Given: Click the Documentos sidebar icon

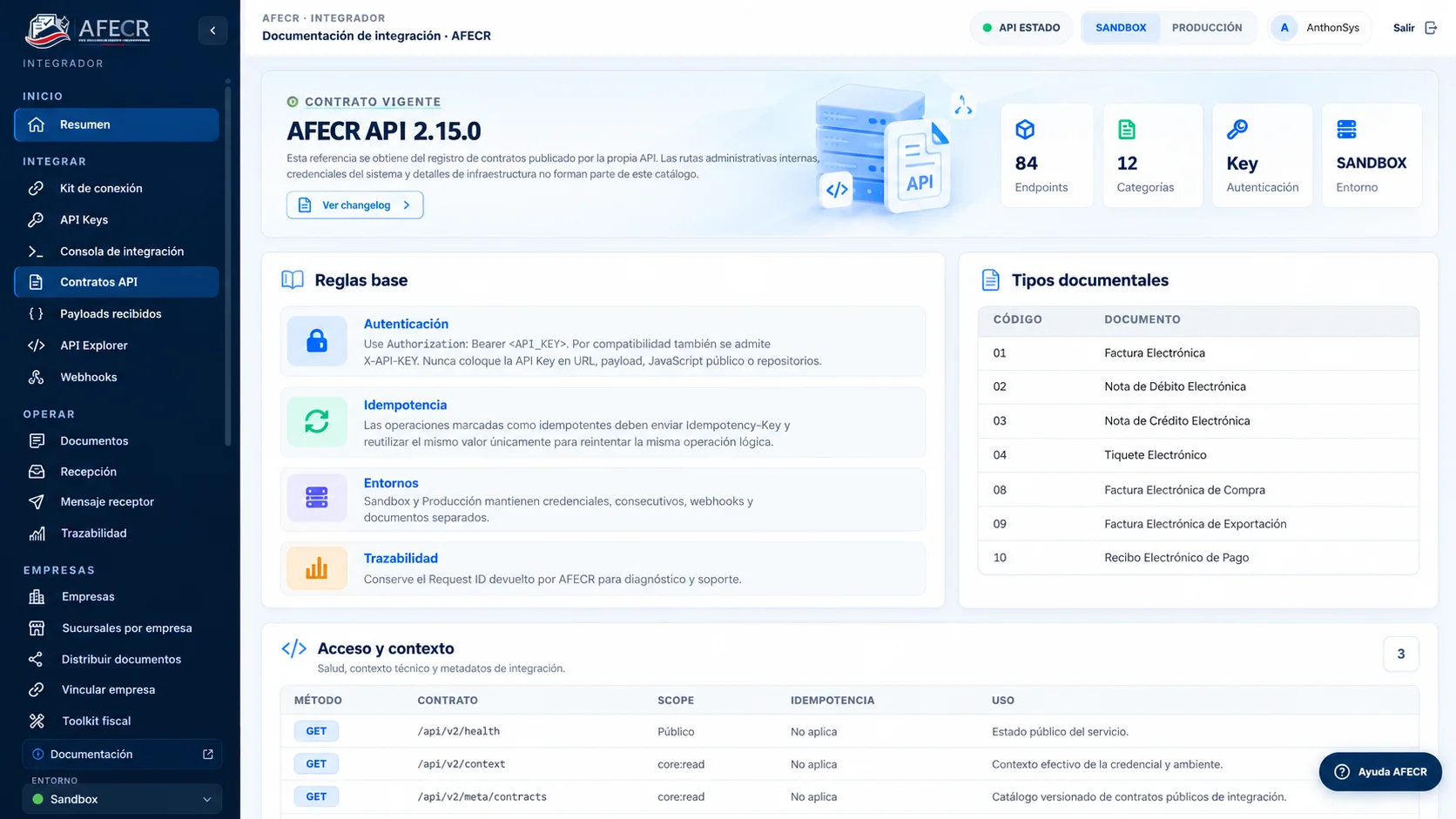Looking at the screenshot, I should (37, 440).
